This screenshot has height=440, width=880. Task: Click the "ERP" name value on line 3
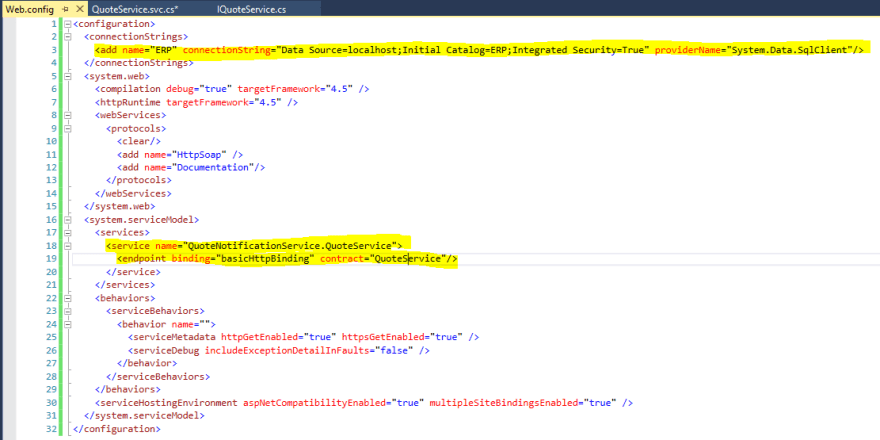(162, 50)
